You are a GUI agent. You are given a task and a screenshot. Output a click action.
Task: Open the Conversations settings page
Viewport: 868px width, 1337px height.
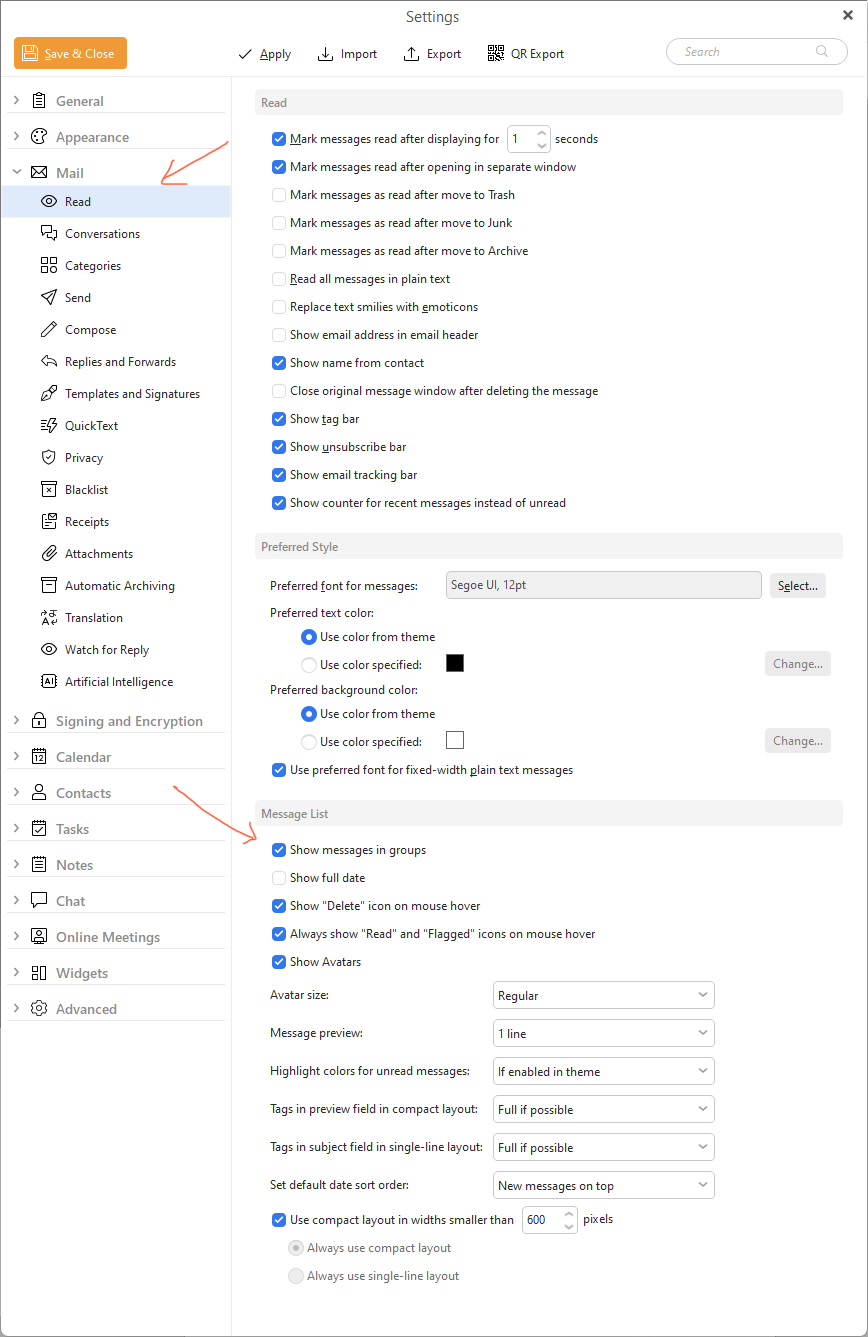click(x=102, y=234)
